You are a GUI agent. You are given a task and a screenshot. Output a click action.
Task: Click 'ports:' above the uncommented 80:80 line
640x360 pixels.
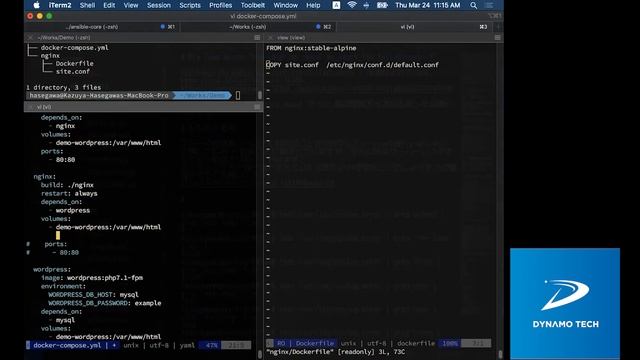pyautogui.click(x=52, y=151)
